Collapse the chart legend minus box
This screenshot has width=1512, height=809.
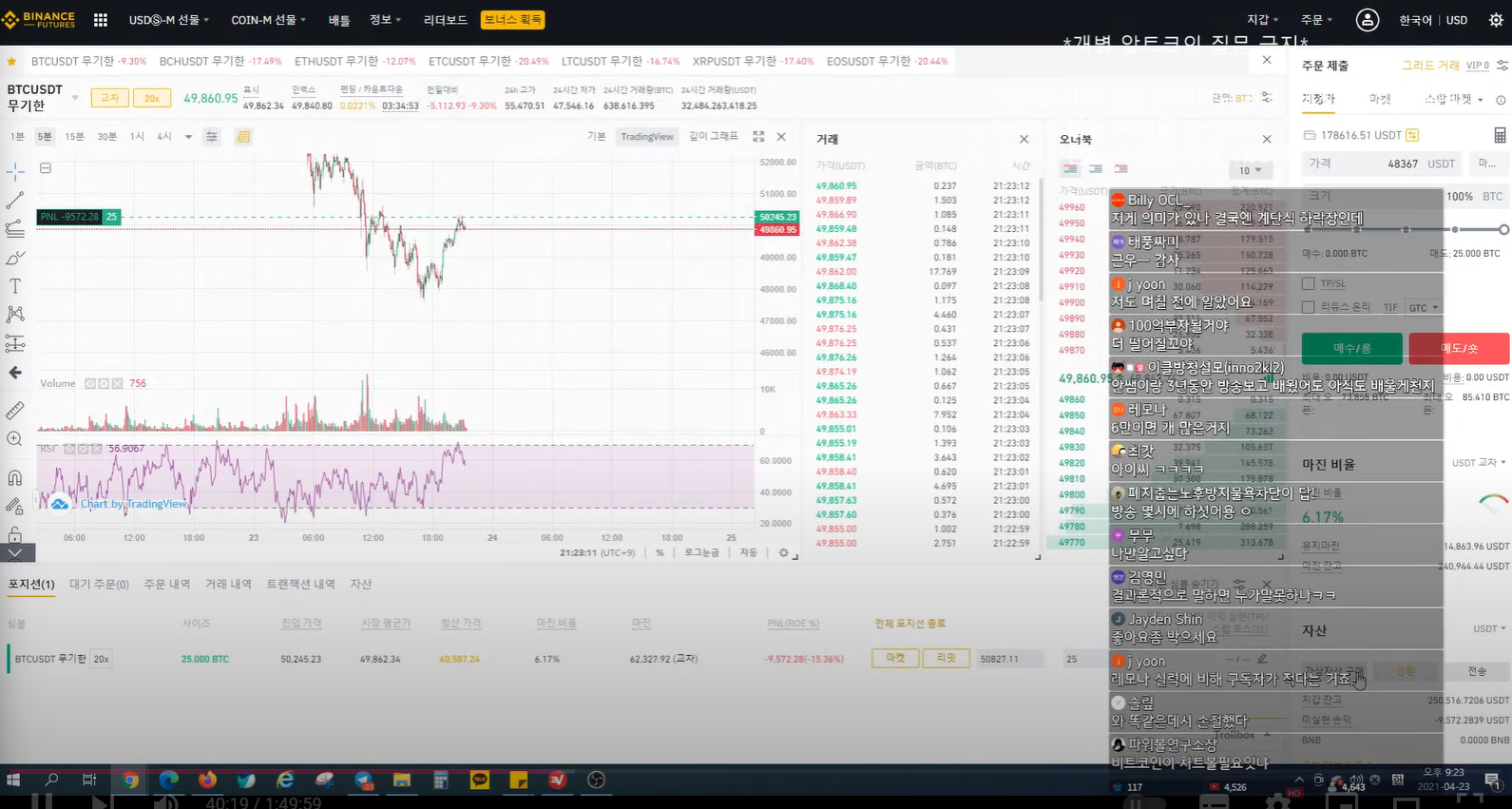46,168
